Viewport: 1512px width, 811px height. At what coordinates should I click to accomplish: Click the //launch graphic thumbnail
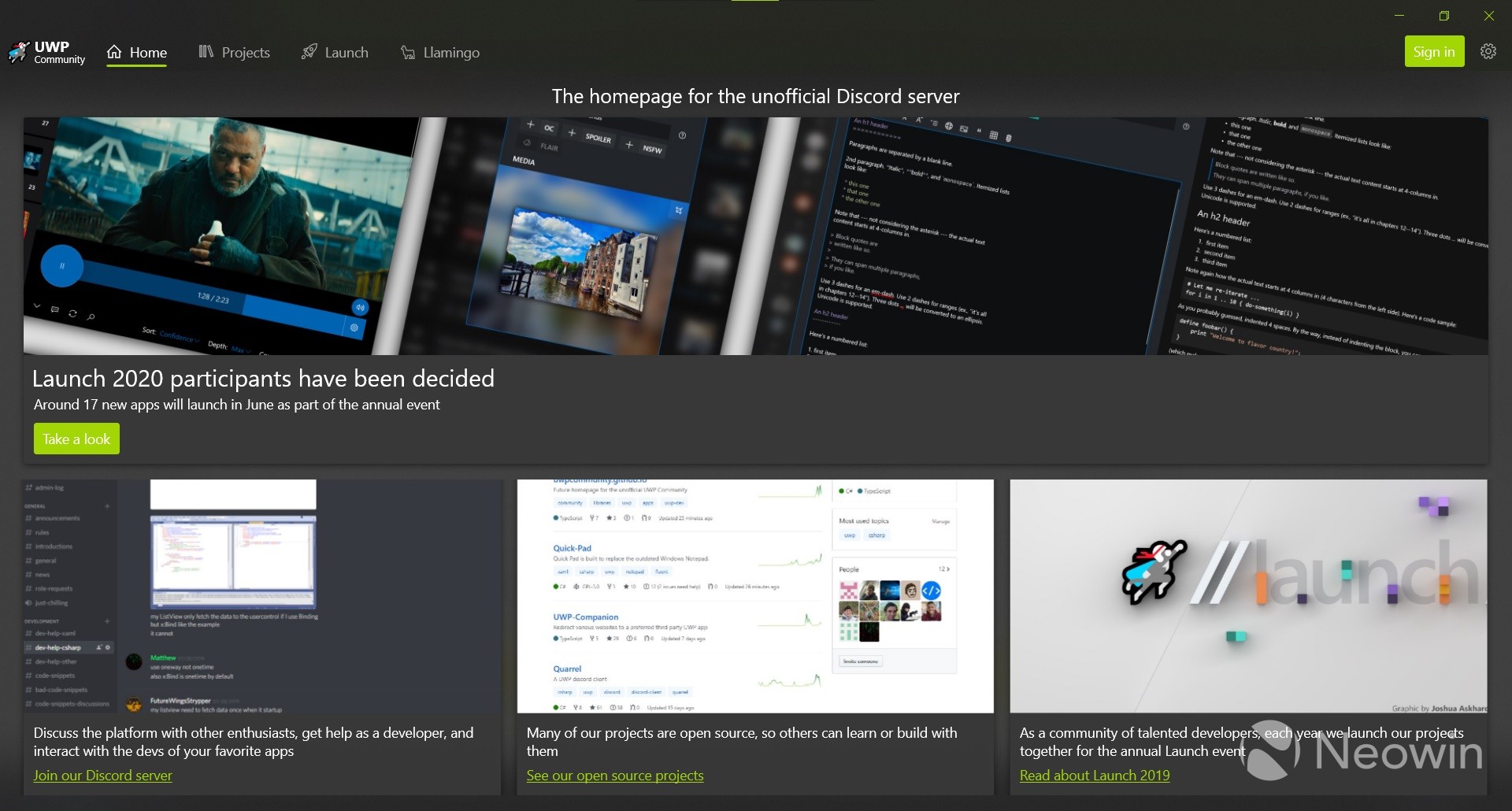tap(1248, 596)
